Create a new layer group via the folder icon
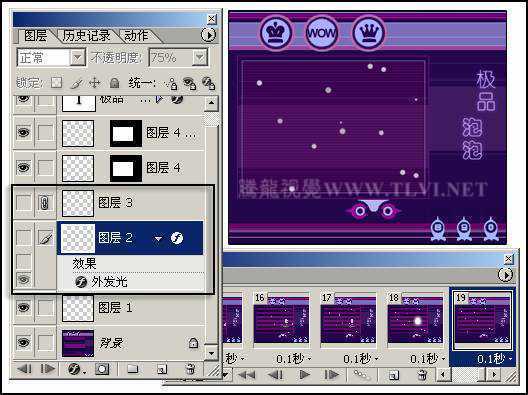 [x=132, y=369]
